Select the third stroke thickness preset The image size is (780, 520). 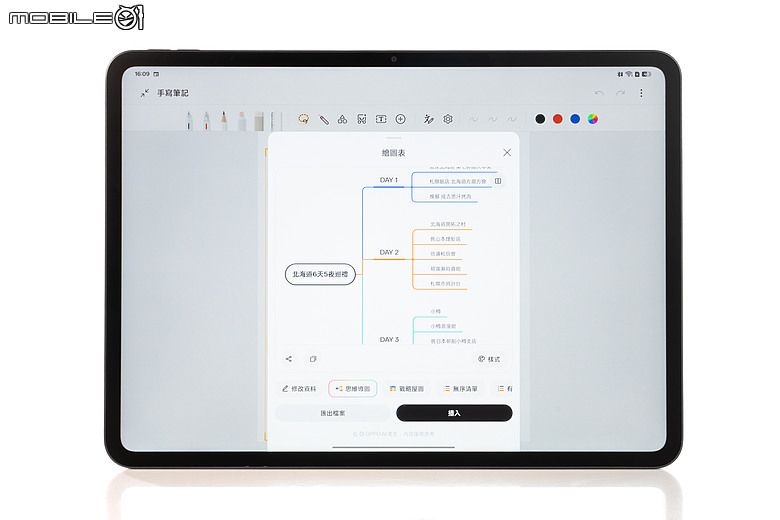point(512,119)
